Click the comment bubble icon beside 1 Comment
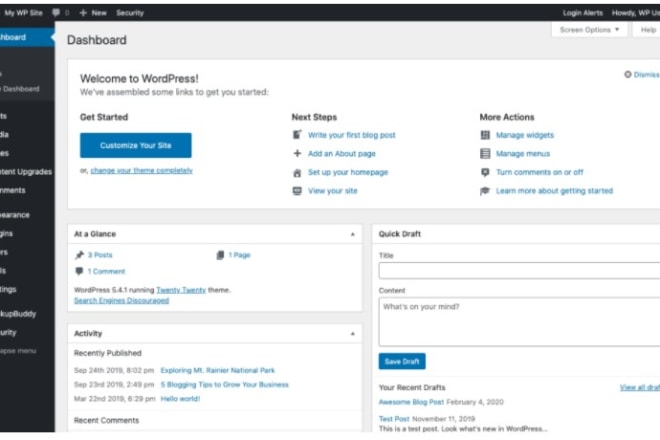Image resolution: width=660 pixels, height=440 pixels. point(79,271)
